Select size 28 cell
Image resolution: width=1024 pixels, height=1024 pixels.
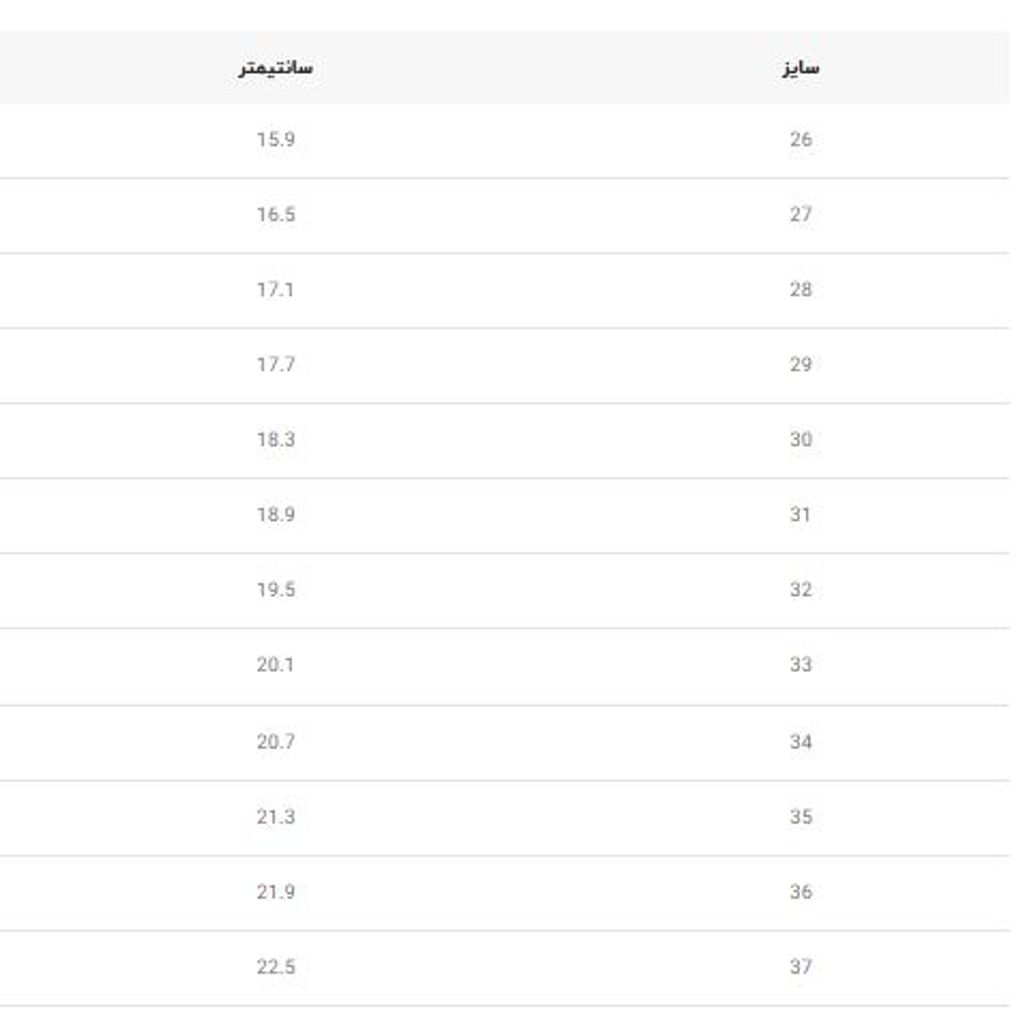(x=800, y=290)
